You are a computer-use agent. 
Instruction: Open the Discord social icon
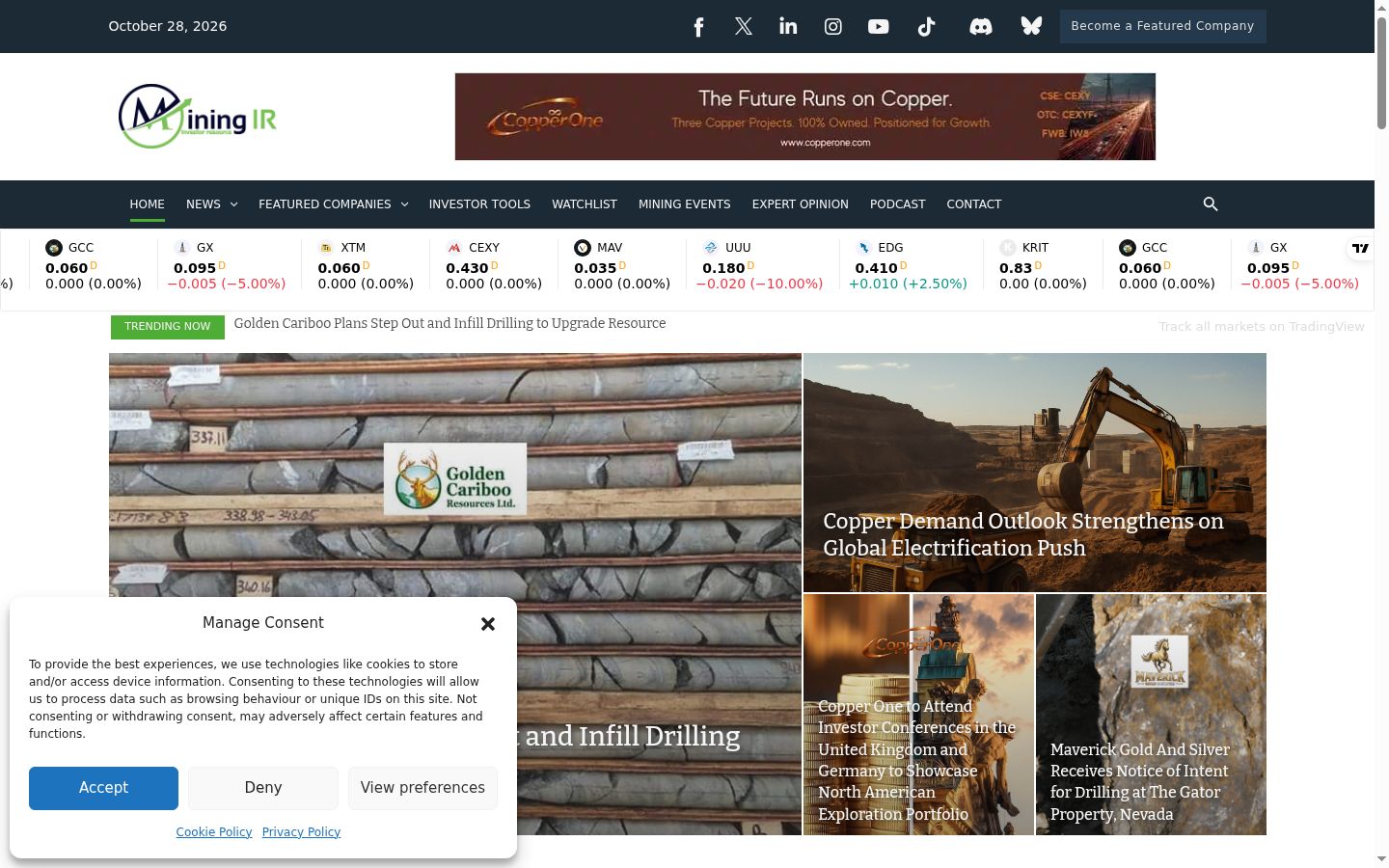981,27
